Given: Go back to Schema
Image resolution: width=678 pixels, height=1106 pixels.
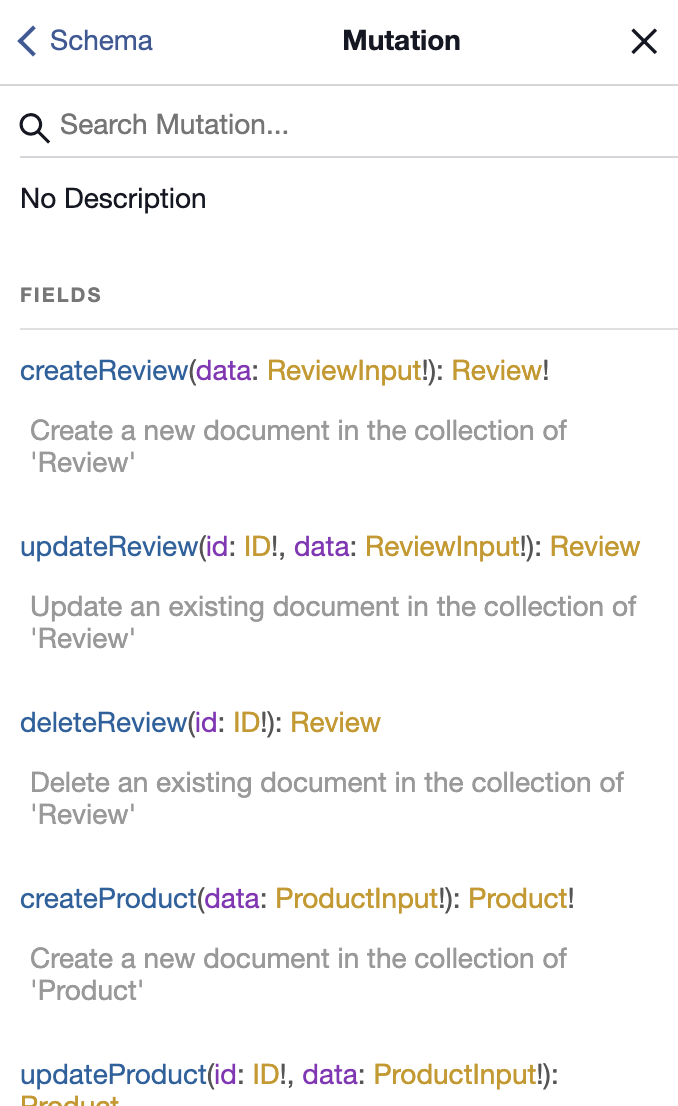Looking at the screenshot, I should tap(85, 41).
